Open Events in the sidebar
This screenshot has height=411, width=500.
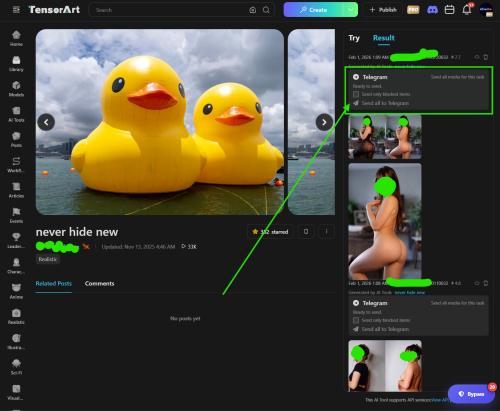[16, 216]
